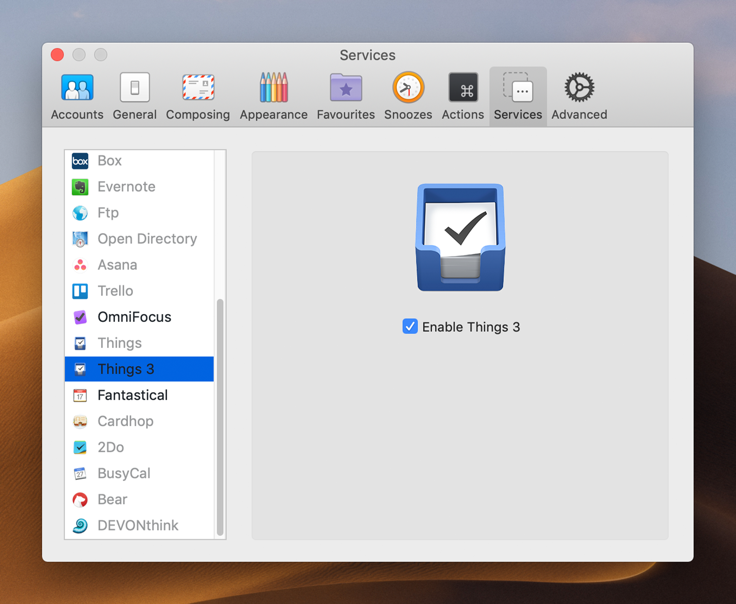Open the Actions command-key icon
This screenshot has height=604, width=736.
(x=463, y=87)
